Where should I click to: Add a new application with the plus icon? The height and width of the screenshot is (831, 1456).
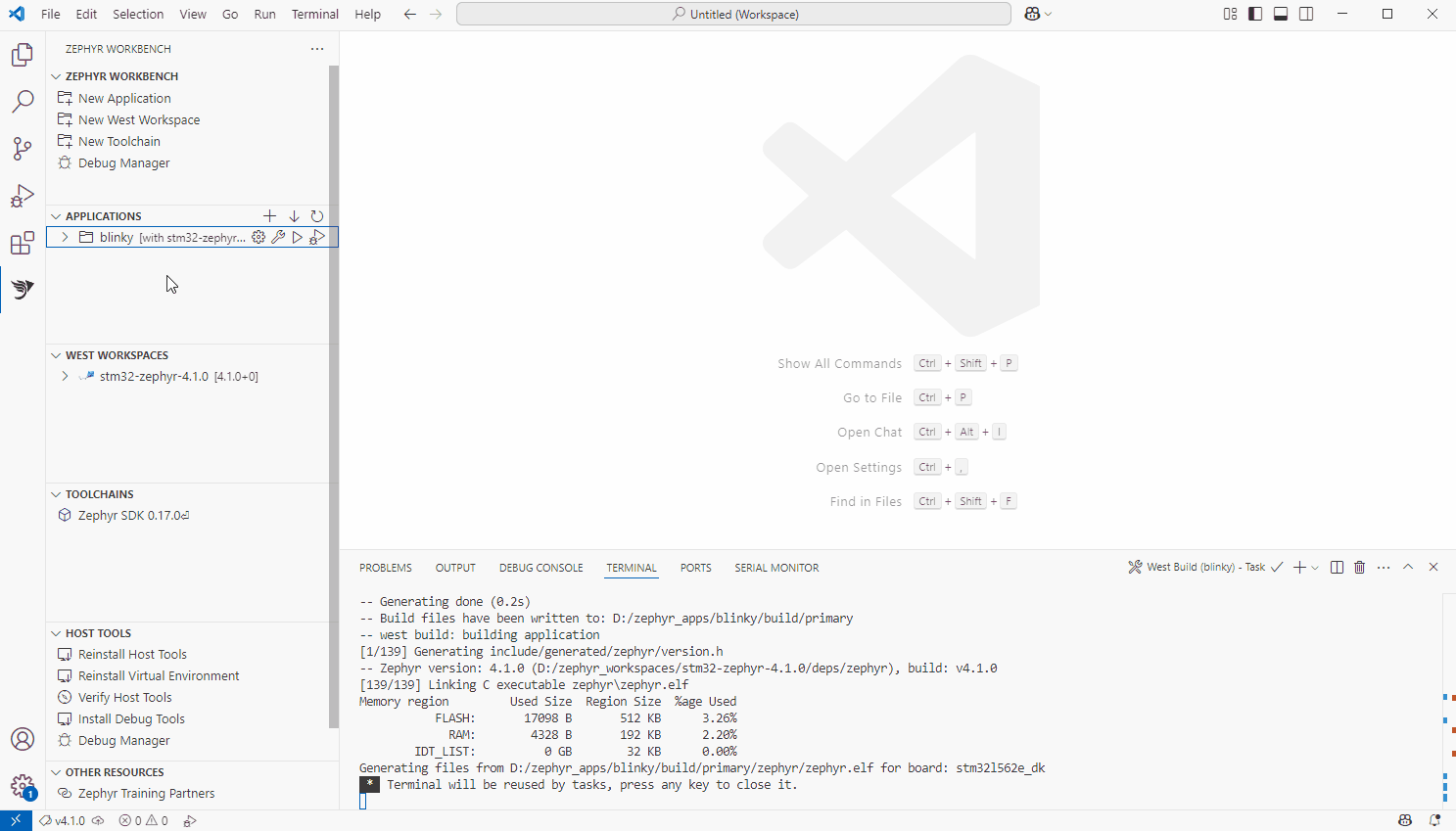[x=270, y=215]
